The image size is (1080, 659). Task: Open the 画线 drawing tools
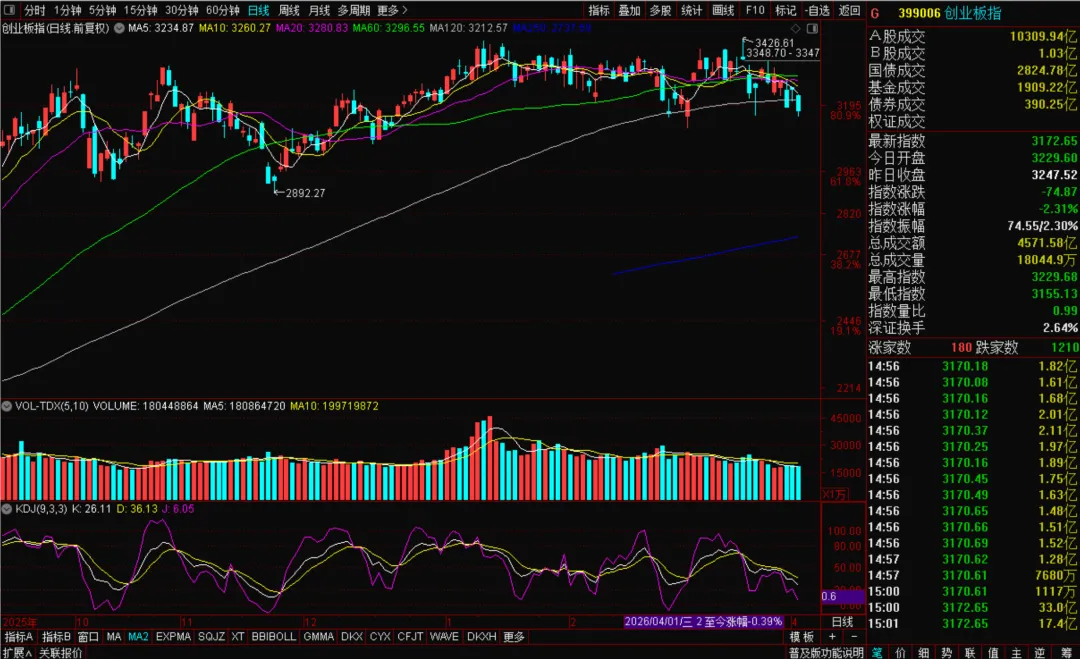[x=723, y=10]
